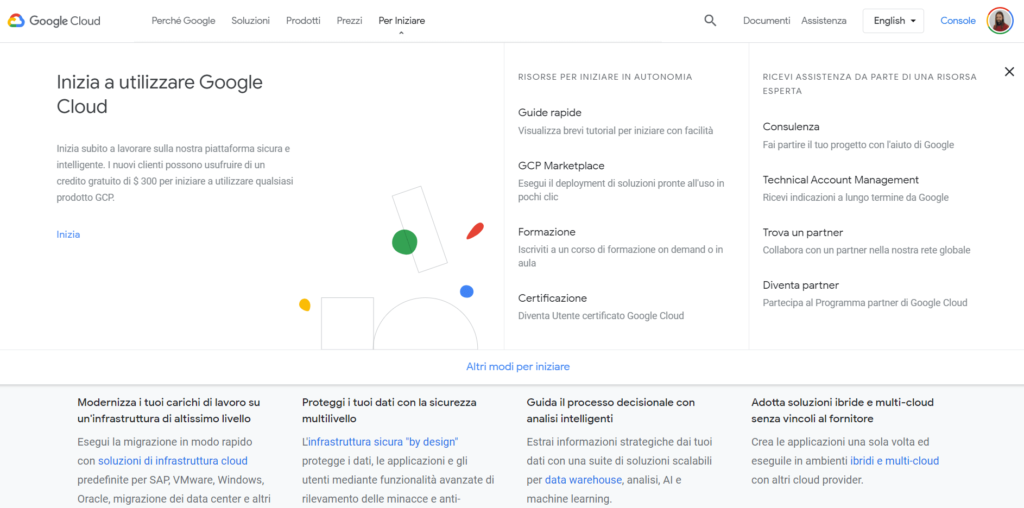
Task: Open the Soluzioni menu
Action: 250,21
